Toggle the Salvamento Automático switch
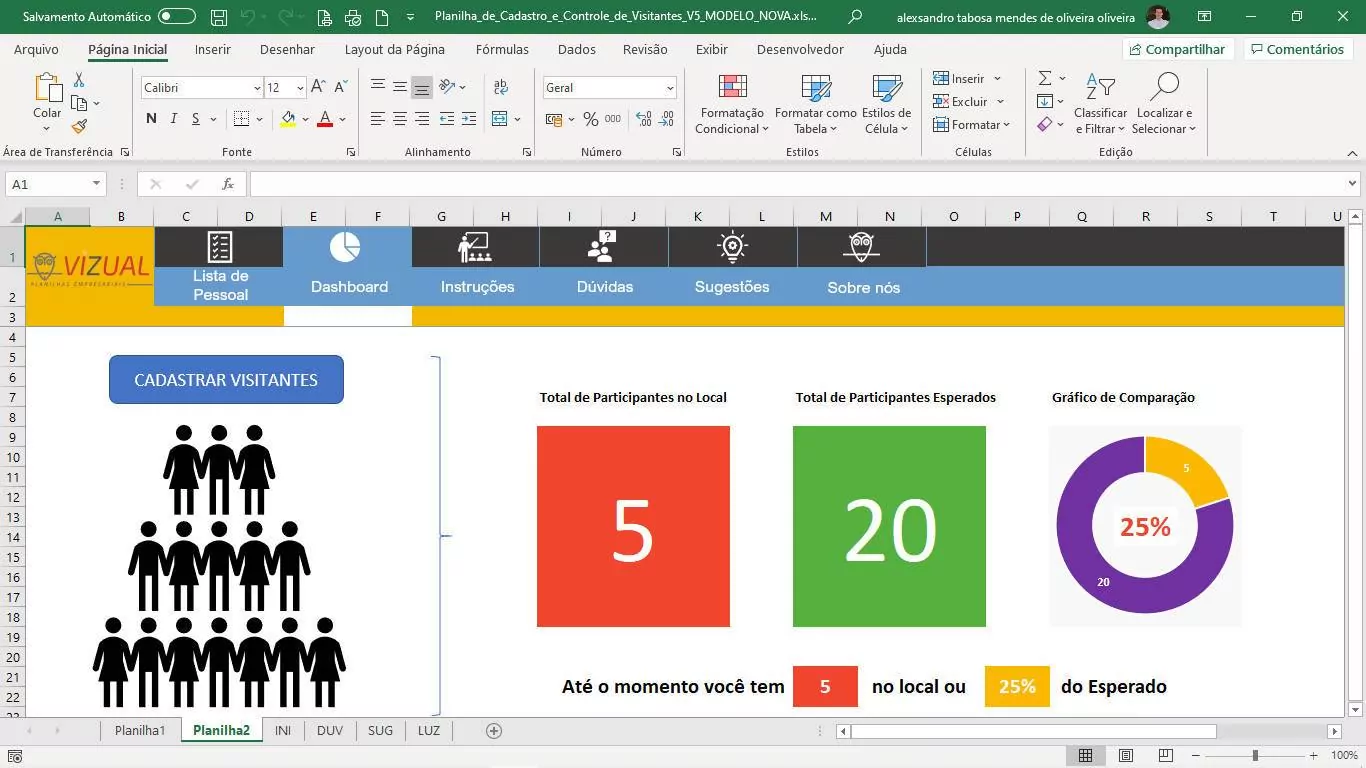Screen dimensions: 1366x768 177,17
